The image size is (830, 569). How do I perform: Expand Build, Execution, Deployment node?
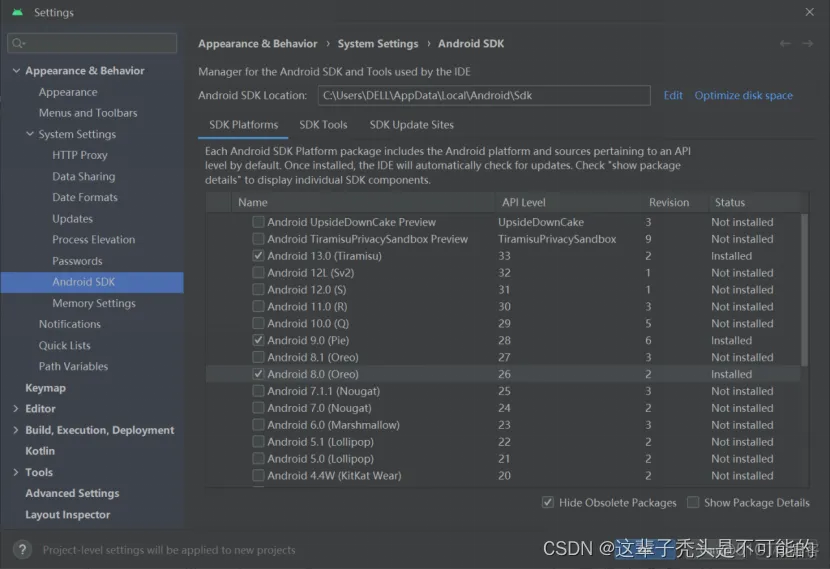point(15,430)
